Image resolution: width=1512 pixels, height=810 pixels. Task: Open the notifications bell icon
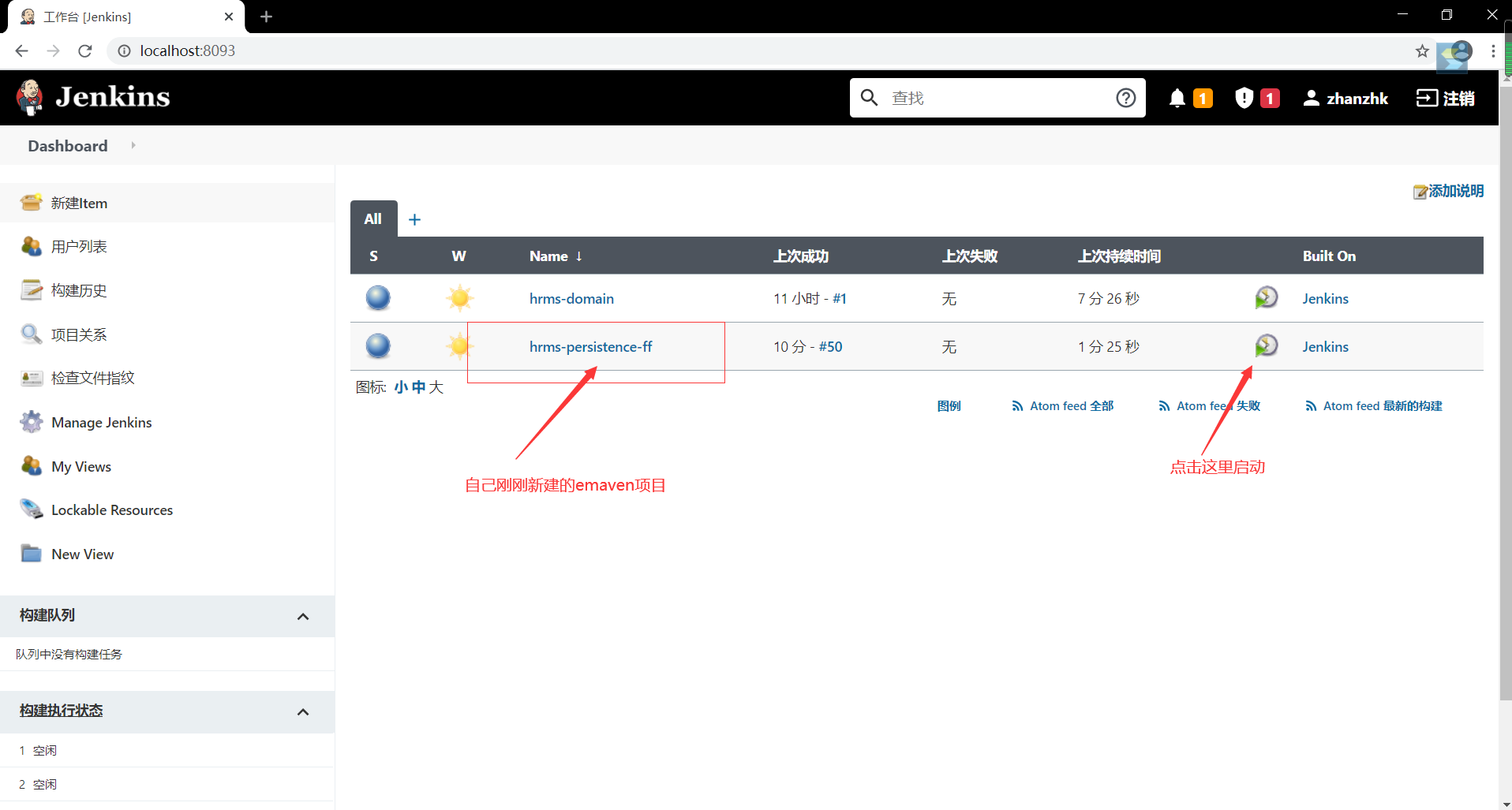tap(1177, 98)
